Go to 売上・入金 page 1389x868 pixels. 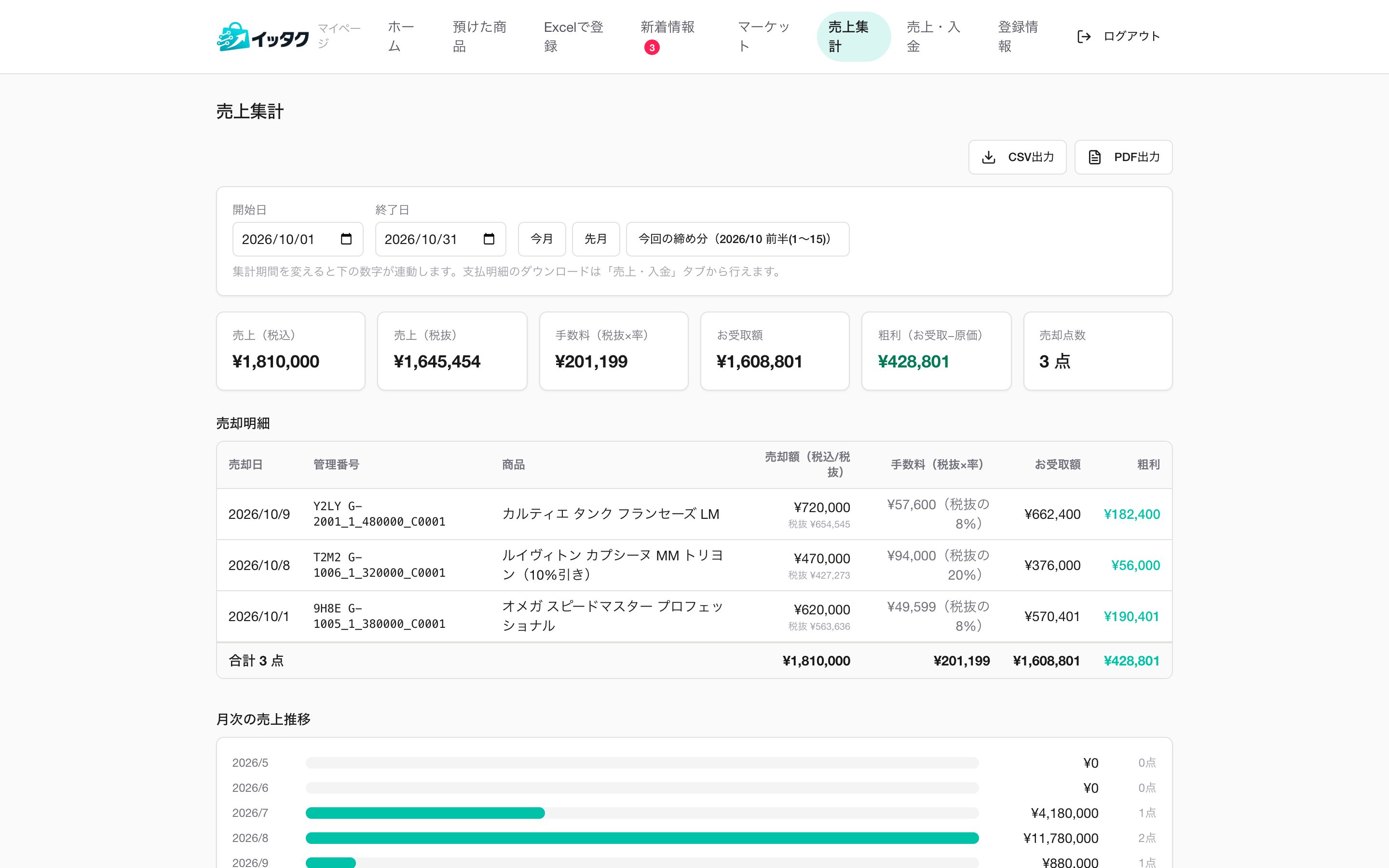coord(933,37)
